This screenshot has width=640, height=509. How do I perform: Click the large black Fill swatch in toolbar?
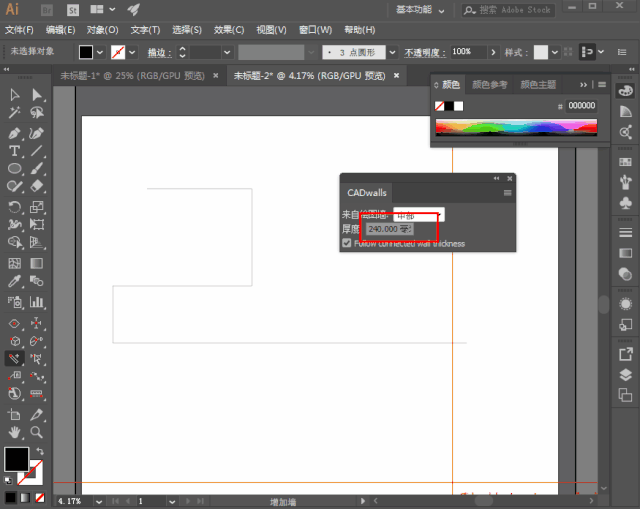point(17,459)
